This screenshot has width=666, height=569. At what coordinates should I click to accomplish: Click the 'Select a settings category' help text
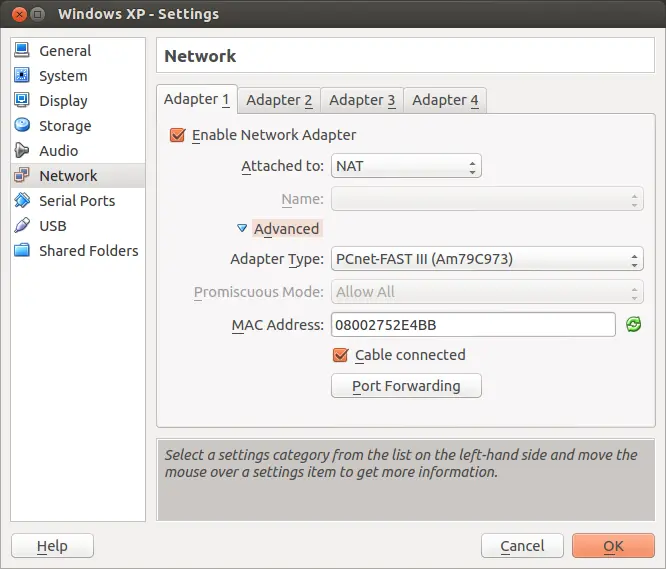coord(401,463)
